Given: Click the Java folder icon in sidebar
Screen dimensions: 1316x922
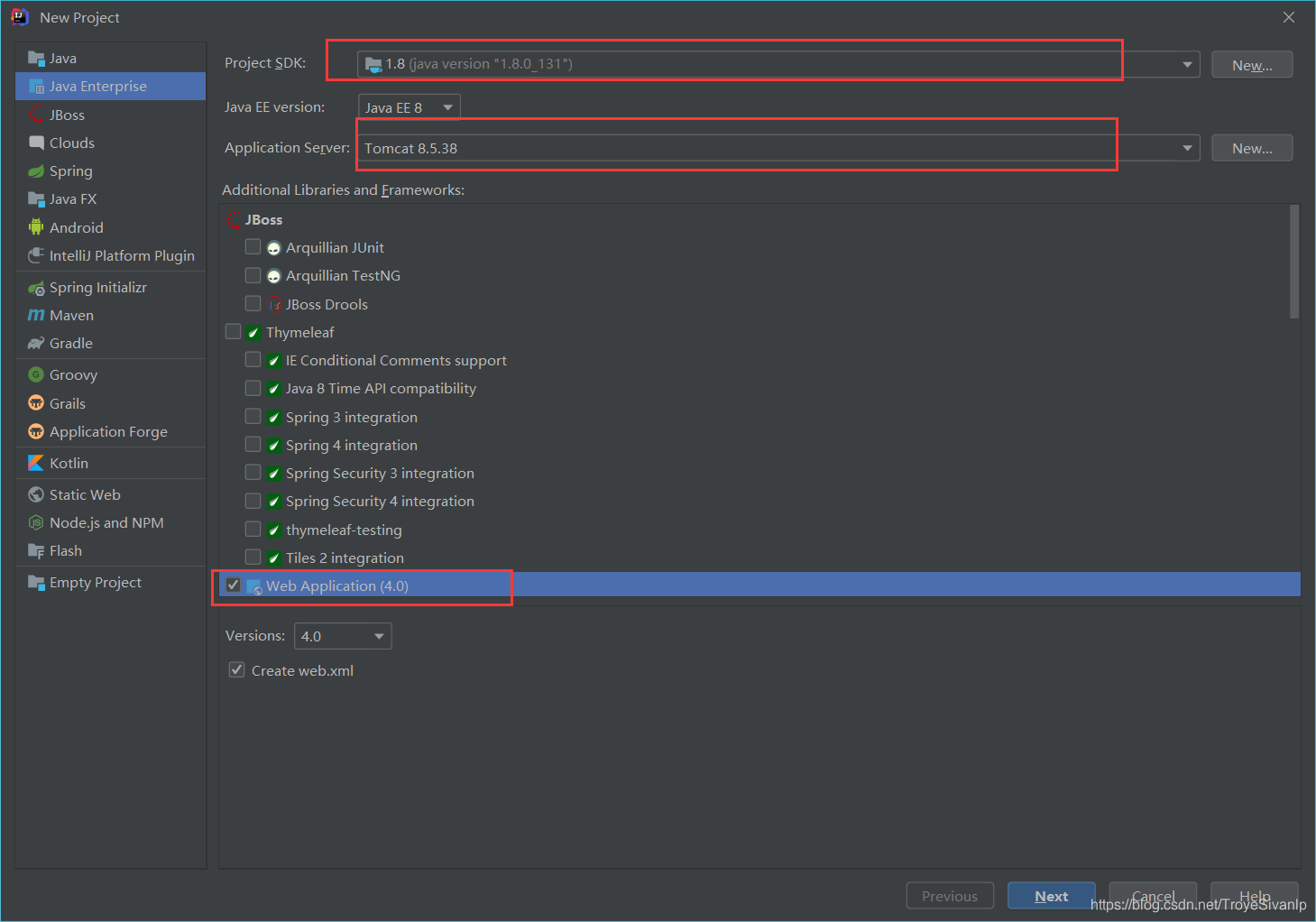Looking at the screenshot, I should pyautogui.click(x=36, y=59).
